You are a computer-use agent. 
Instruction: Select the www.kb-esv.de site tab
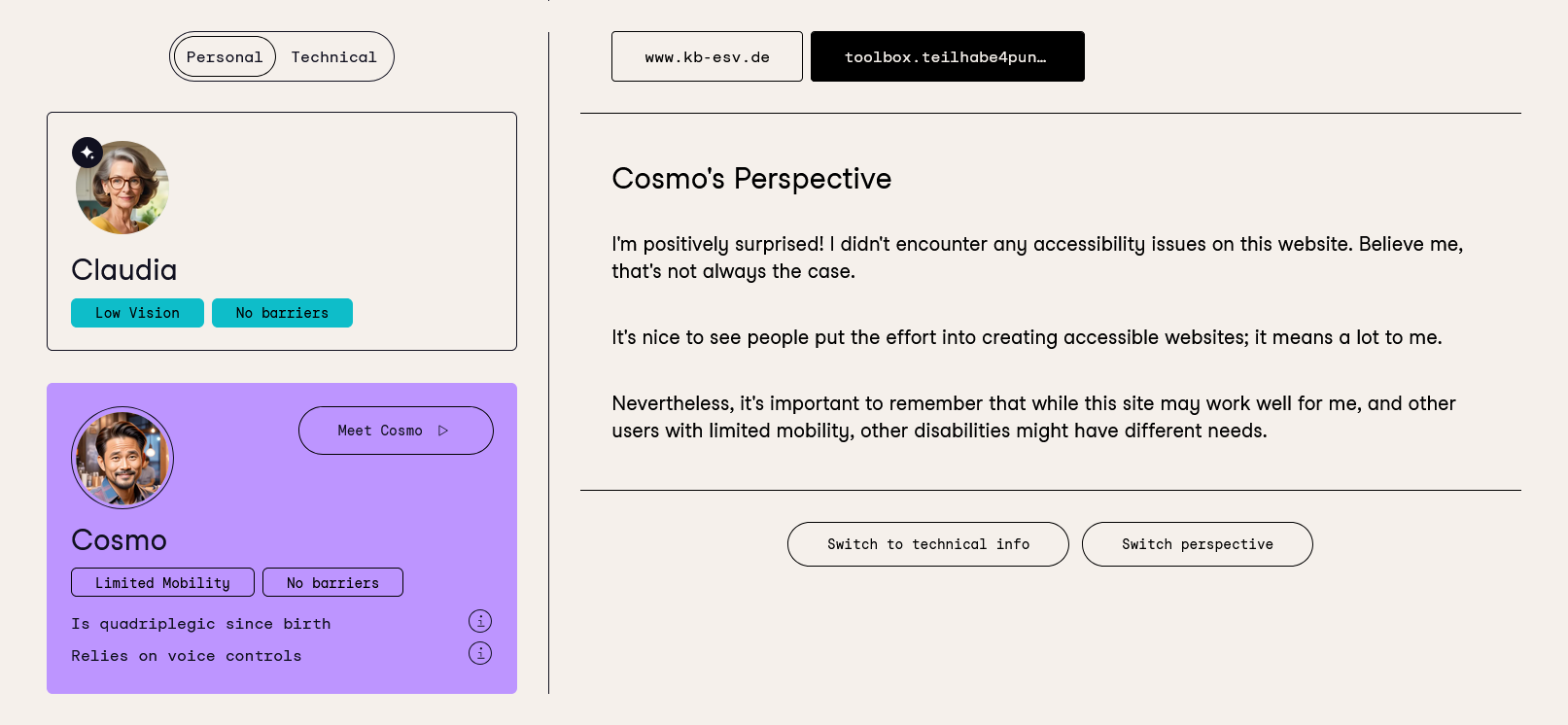pyautogui.click(x=707, y=57)
